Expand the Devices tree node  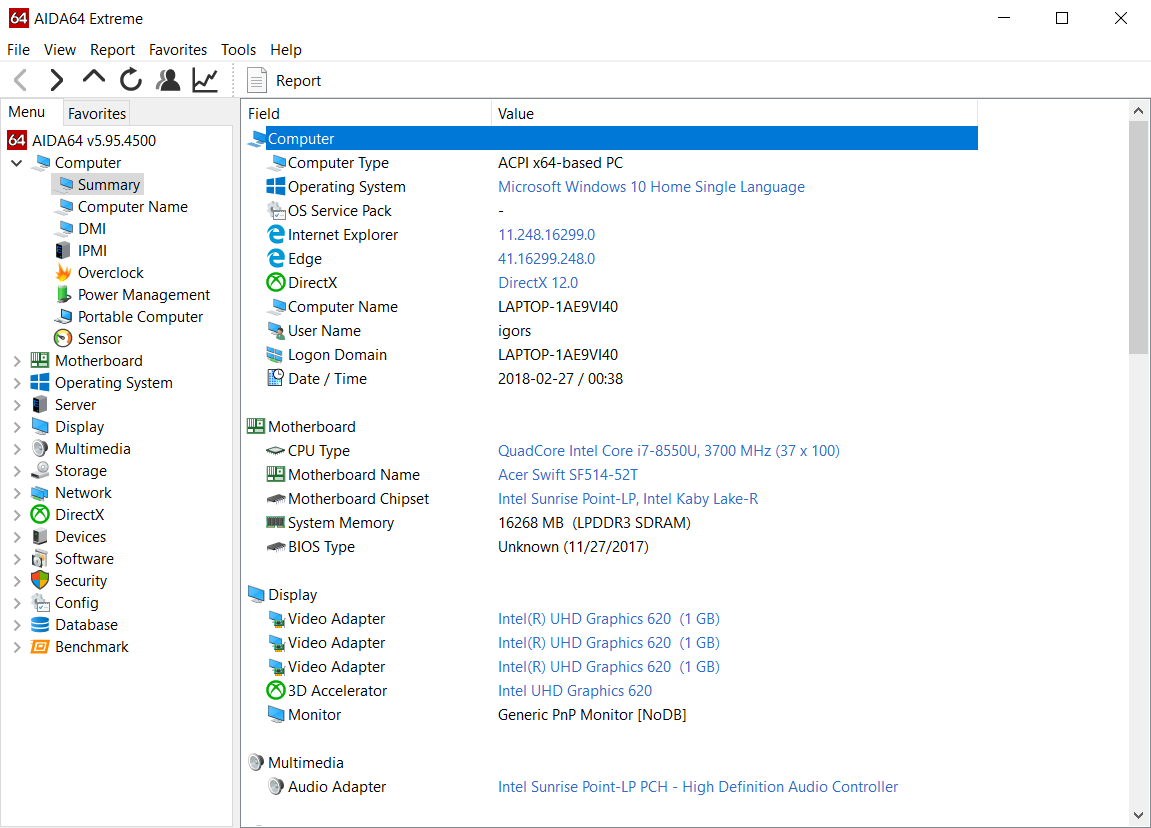17,537
